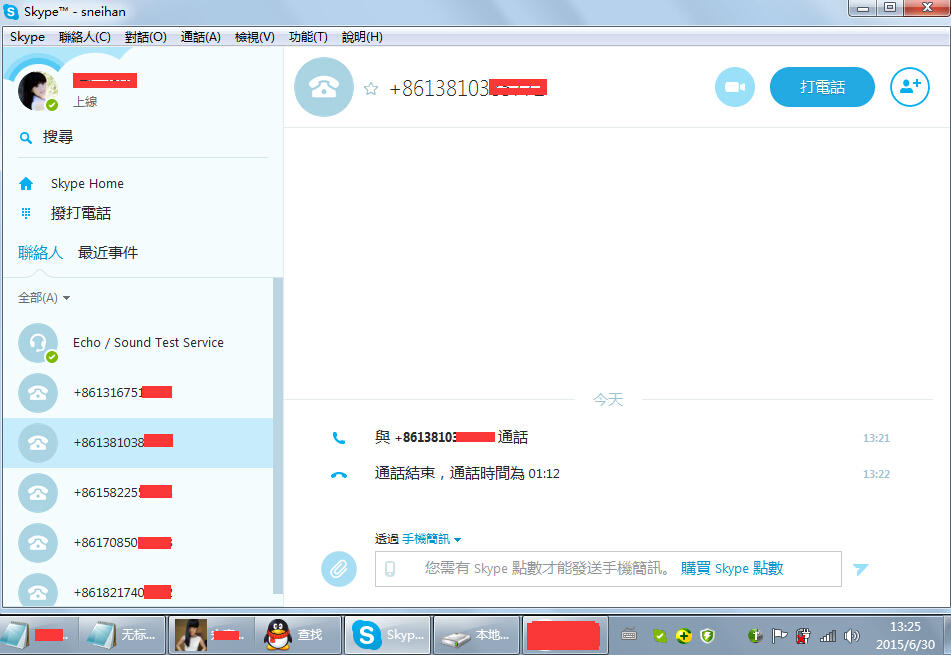The width and height of the screenshot is (951, 655).
Task: Open the 无标 notepad taskbar item
Action: coord(123,634)
